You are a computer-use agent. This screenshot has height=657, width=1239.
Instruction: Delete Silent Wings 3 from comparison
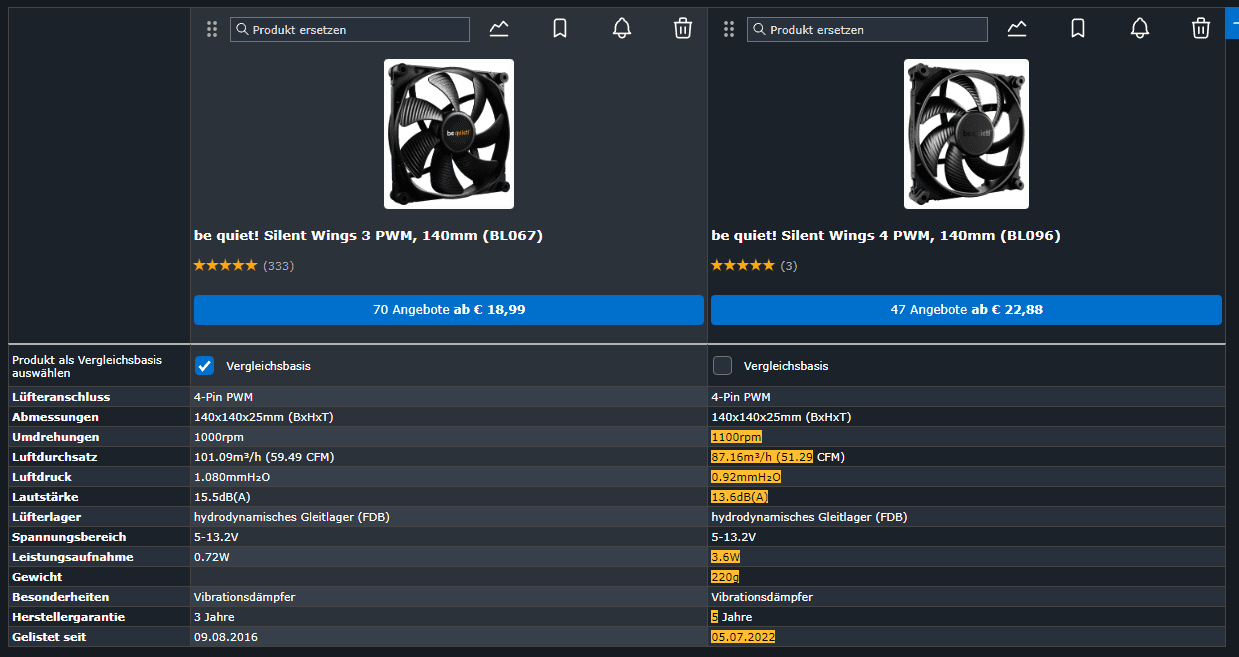coord(683,29)
